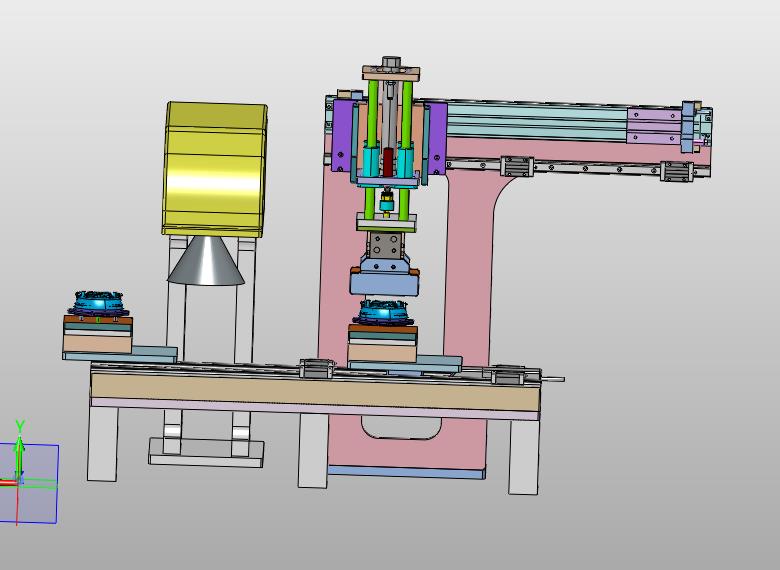
Task: Select the blue workpiece on the left fixture
Action: [x=98, y=302]
